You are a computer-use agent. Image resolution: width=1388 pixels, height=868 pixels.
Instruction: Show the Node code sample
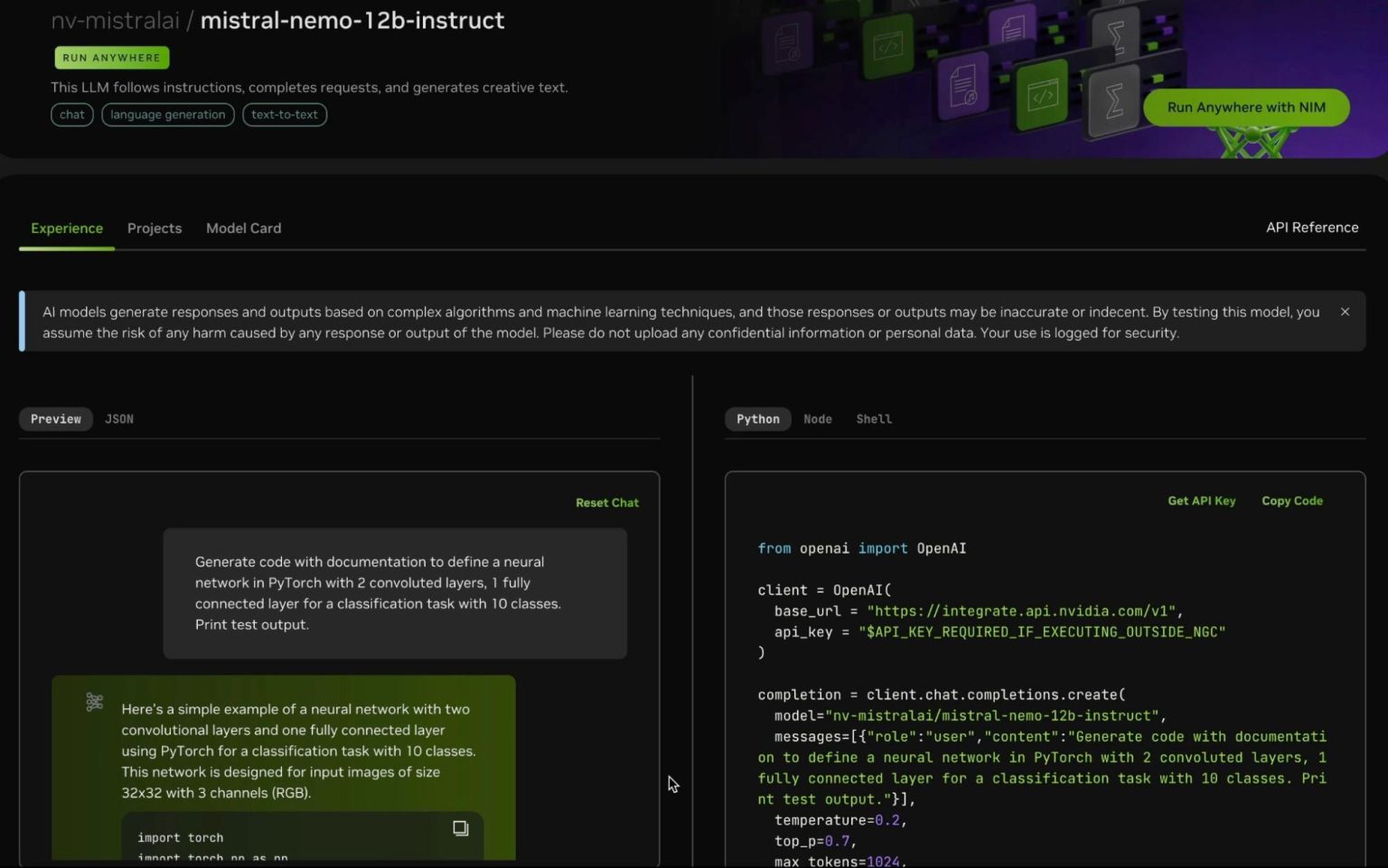click(817, 419)
